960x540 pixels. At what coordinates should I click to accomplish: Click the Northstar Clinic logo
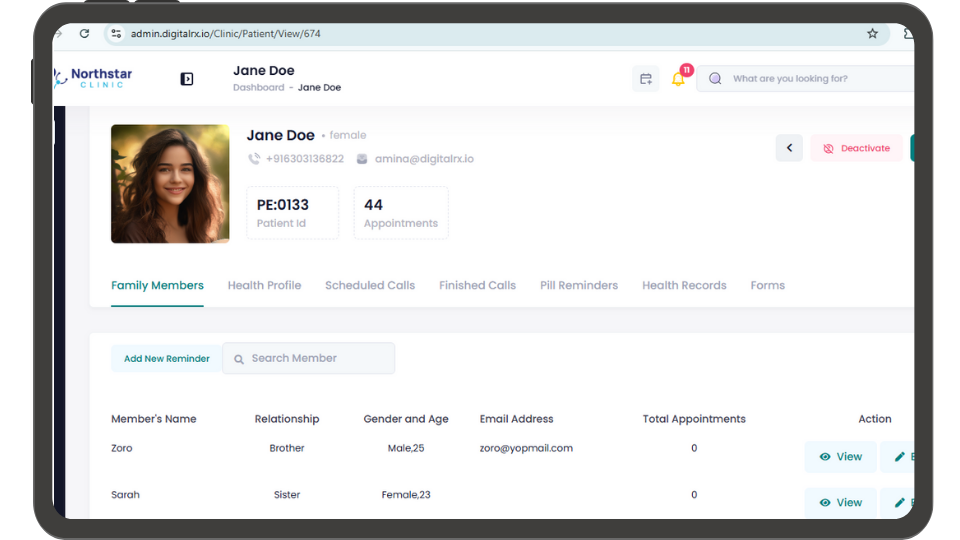click(x=93, y=78)
